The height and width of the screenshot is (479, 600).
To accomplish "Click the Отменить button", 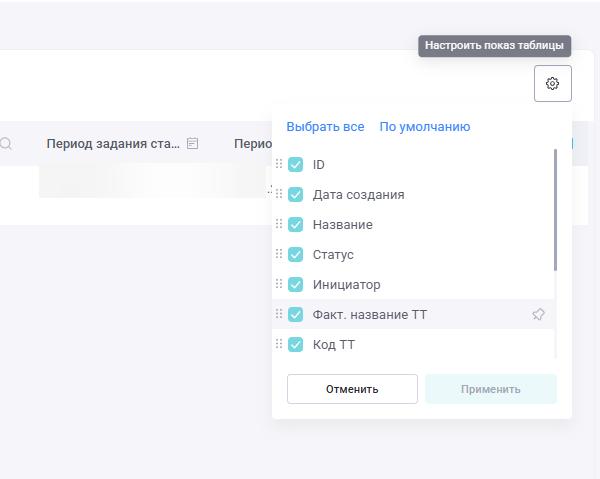I will (x=352, y=389).
